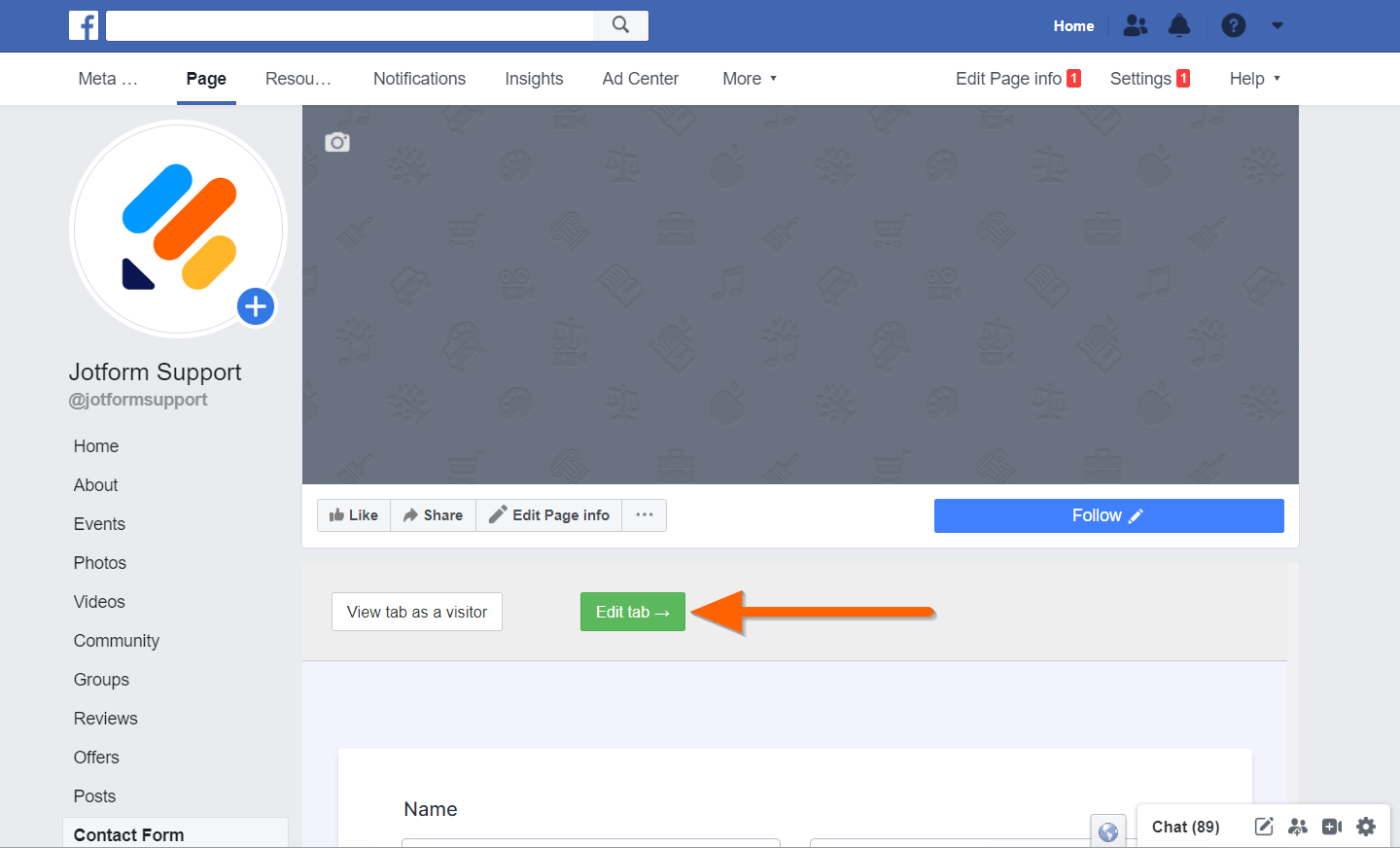Click in the Facebook search field

pos(350,25)
